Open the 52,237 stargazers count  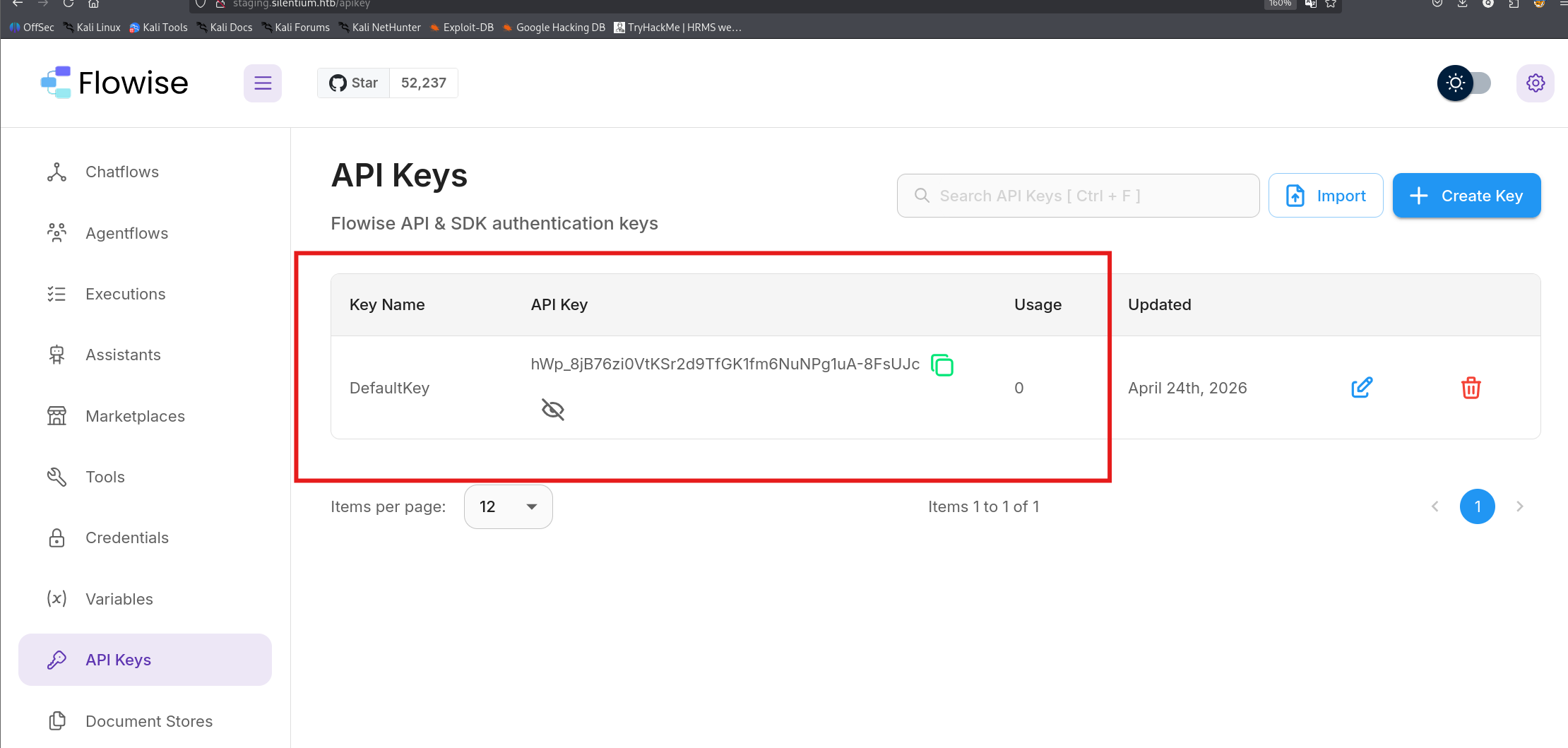coord(424,83)
